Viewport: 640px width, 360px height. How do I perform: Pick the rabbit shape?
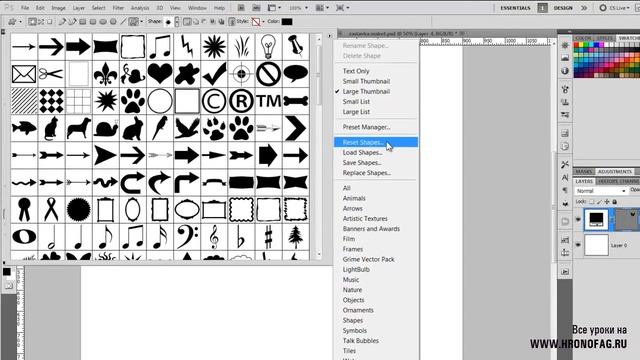point(133,128)
